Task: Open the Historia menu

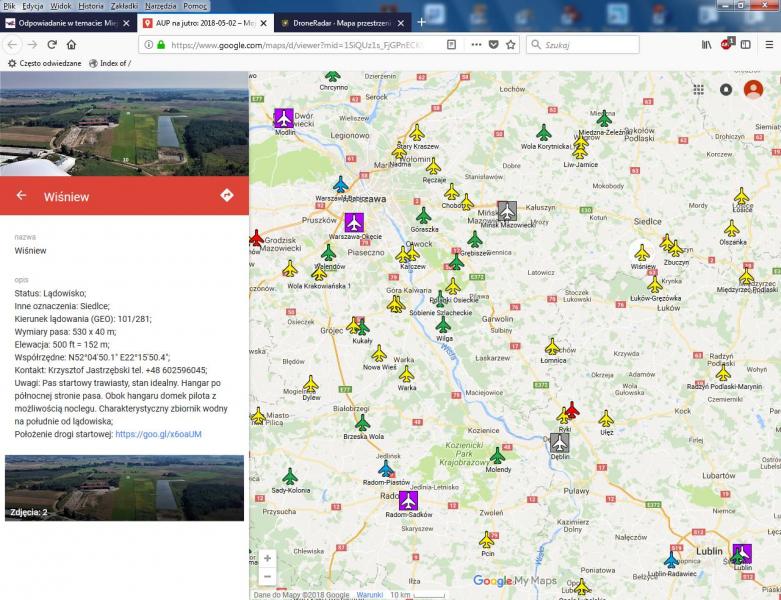Action: tap(91, 6)
